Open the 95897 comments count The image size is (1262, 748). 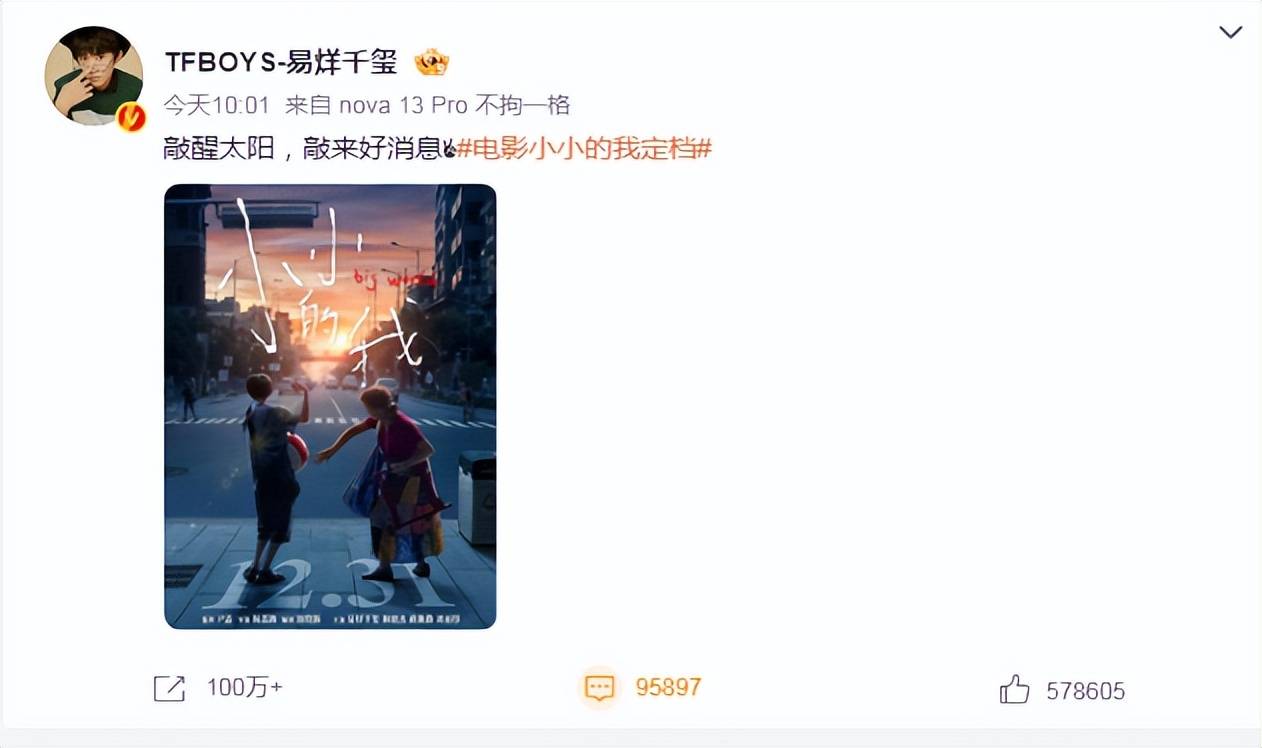(668, 687)
